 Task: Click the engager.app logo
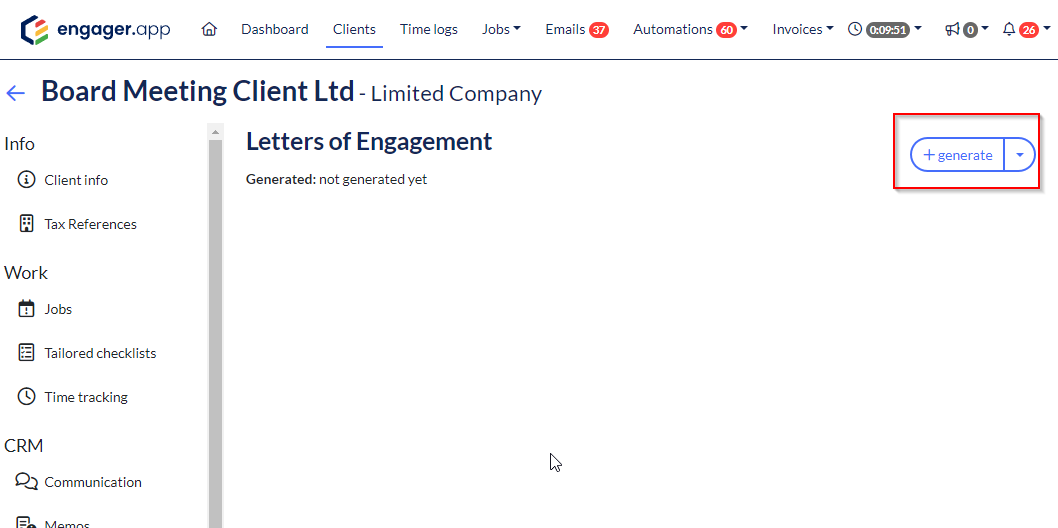pyautogui.click(x=95, y=30)
